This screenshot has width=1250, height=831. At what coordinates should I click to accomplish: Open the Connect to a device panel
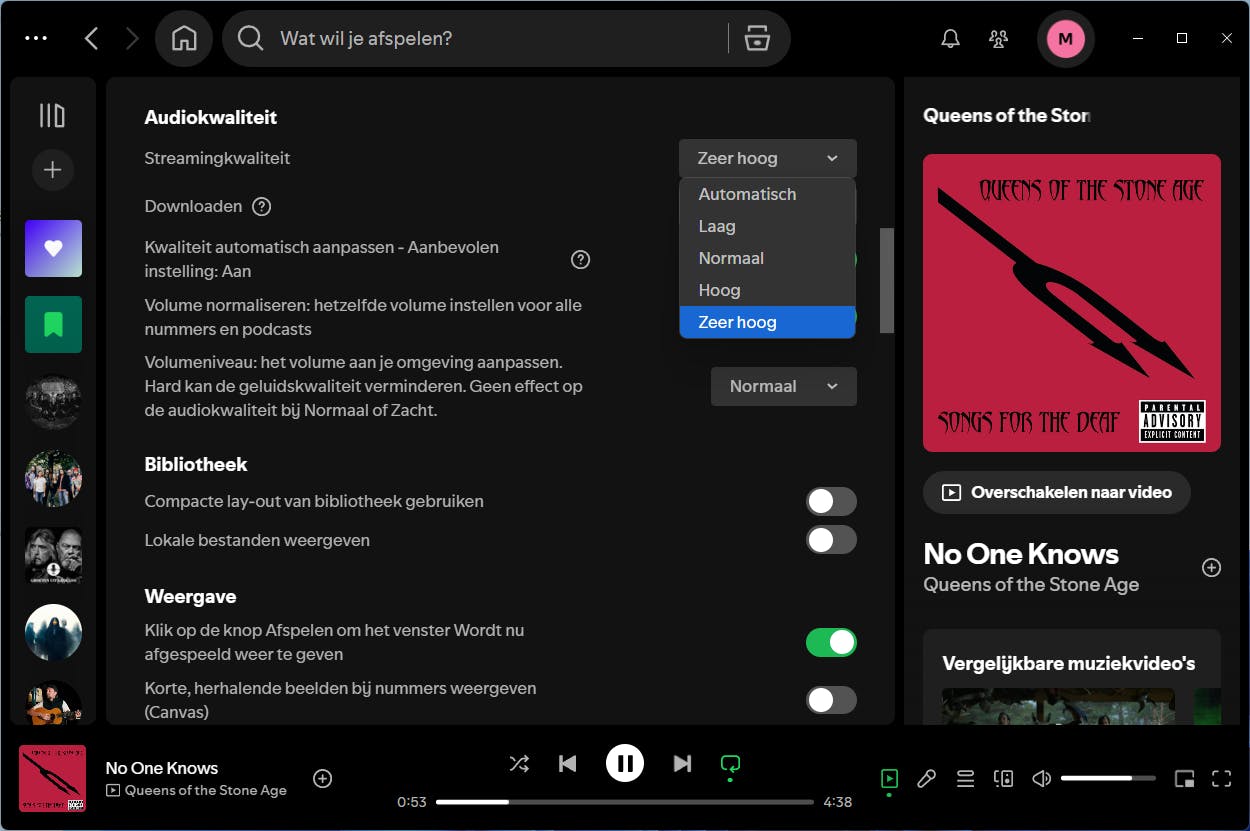click(x=1003, y=778)
